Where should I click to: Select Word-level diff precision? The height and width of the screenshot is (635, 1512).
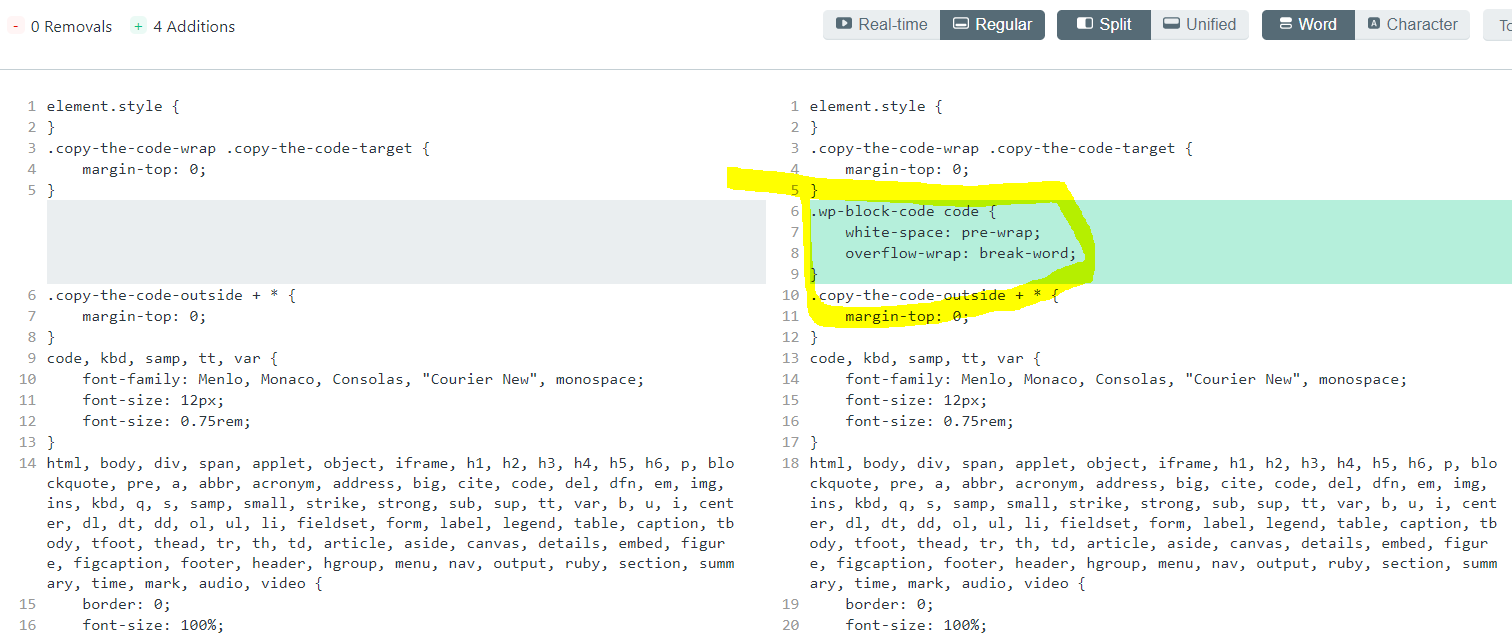tap(1308, 25)
